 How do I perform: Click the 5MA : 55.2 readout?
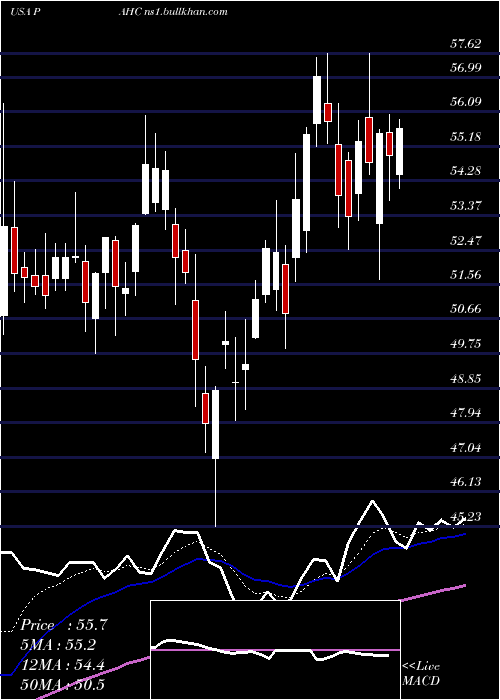[58, 645]
